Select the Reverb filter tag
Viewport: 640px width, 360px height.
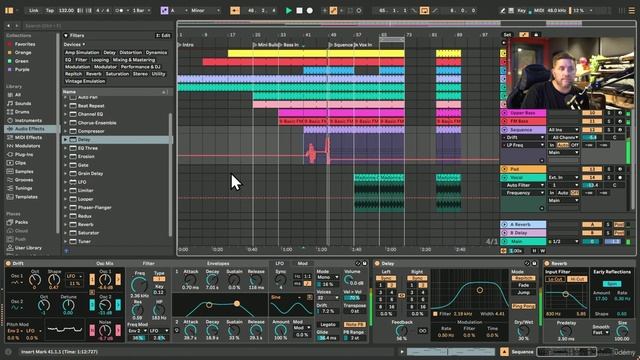[93, 74]
